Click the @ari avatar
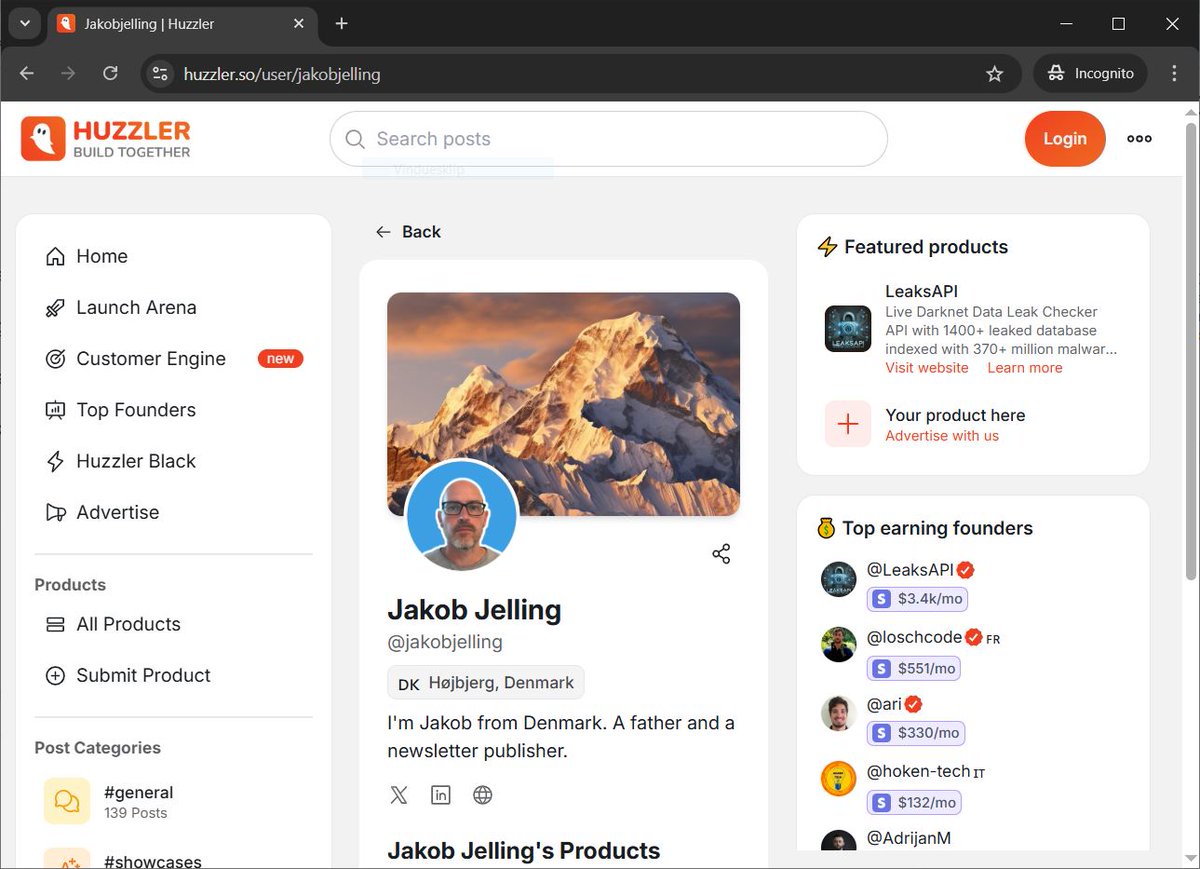Viewport: 1200px width, 869px height. click(839, 713)
